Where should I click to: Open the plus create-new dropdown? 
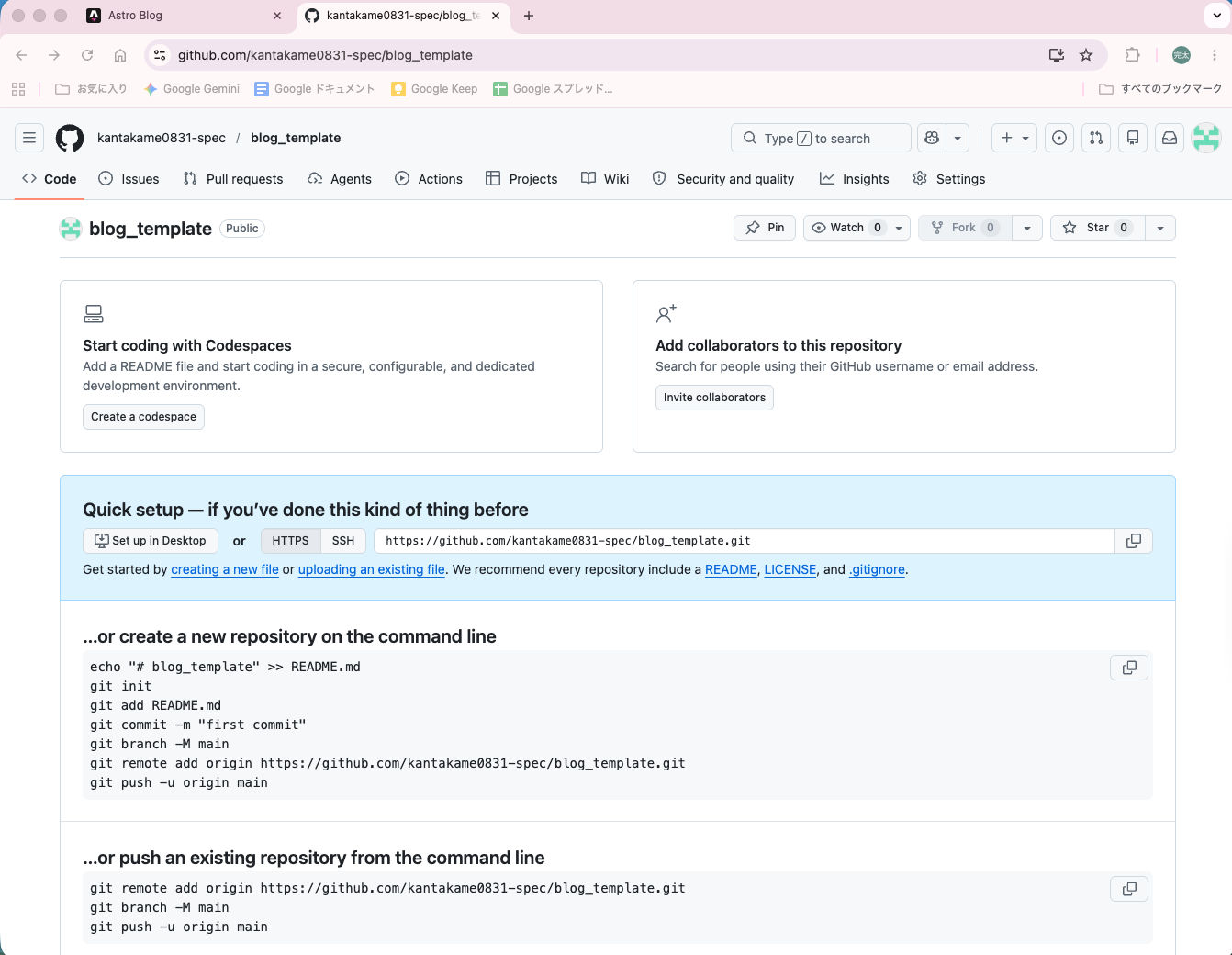[1014, 138]
